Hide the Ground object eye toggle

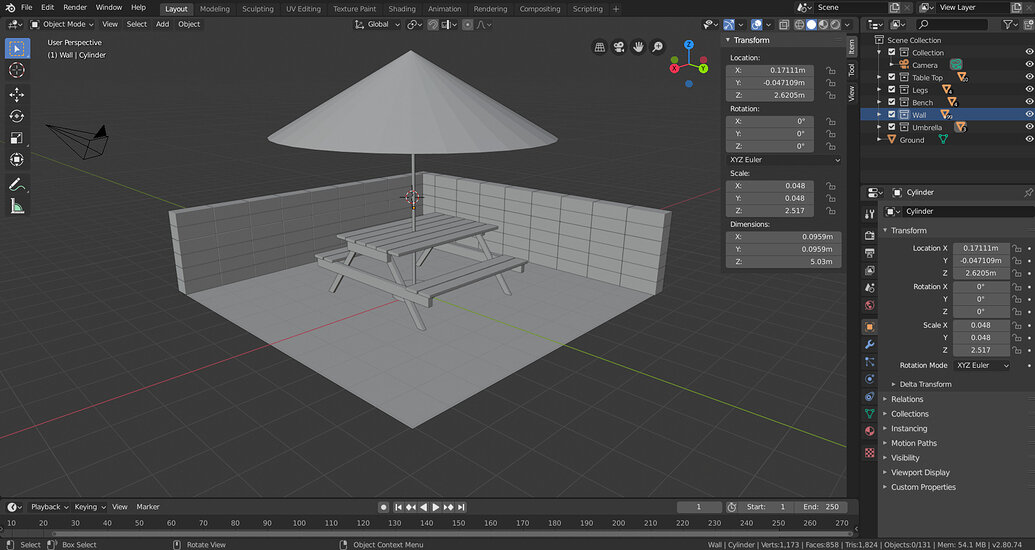1029,139
